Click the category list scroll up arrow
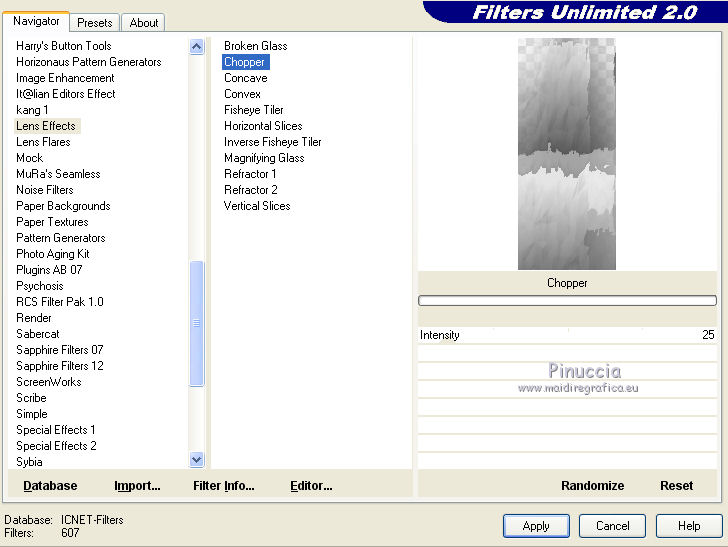Viewport: 728px width, 547px height. pyautogui.click(x=196, y=46)
